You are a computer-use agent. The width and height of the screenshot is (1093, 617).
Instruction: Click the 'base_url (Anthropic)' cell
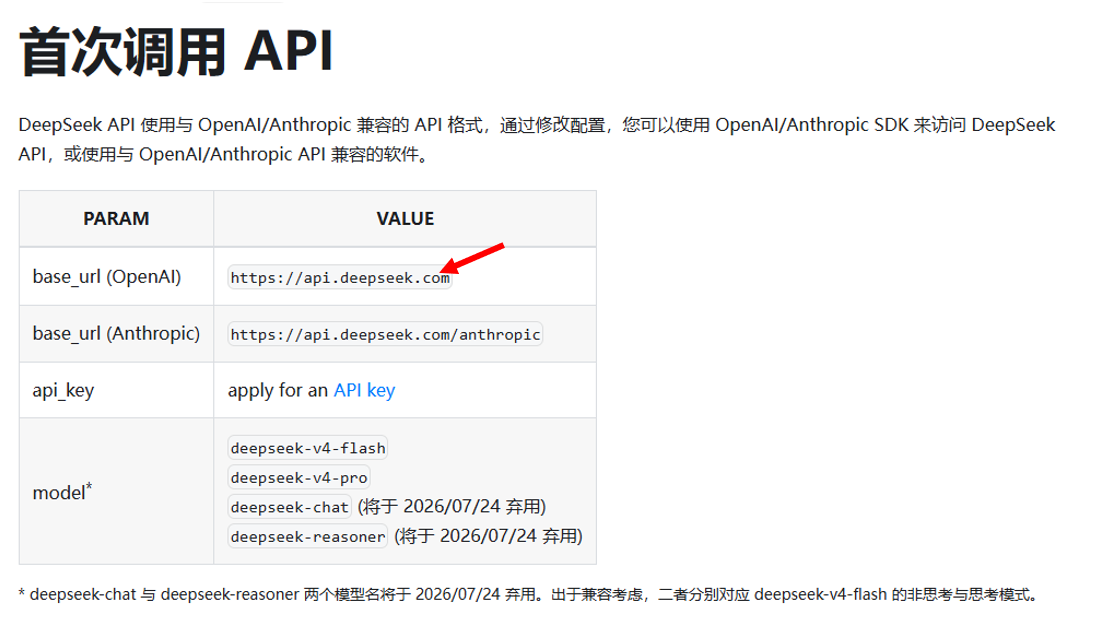click(116, 333)
